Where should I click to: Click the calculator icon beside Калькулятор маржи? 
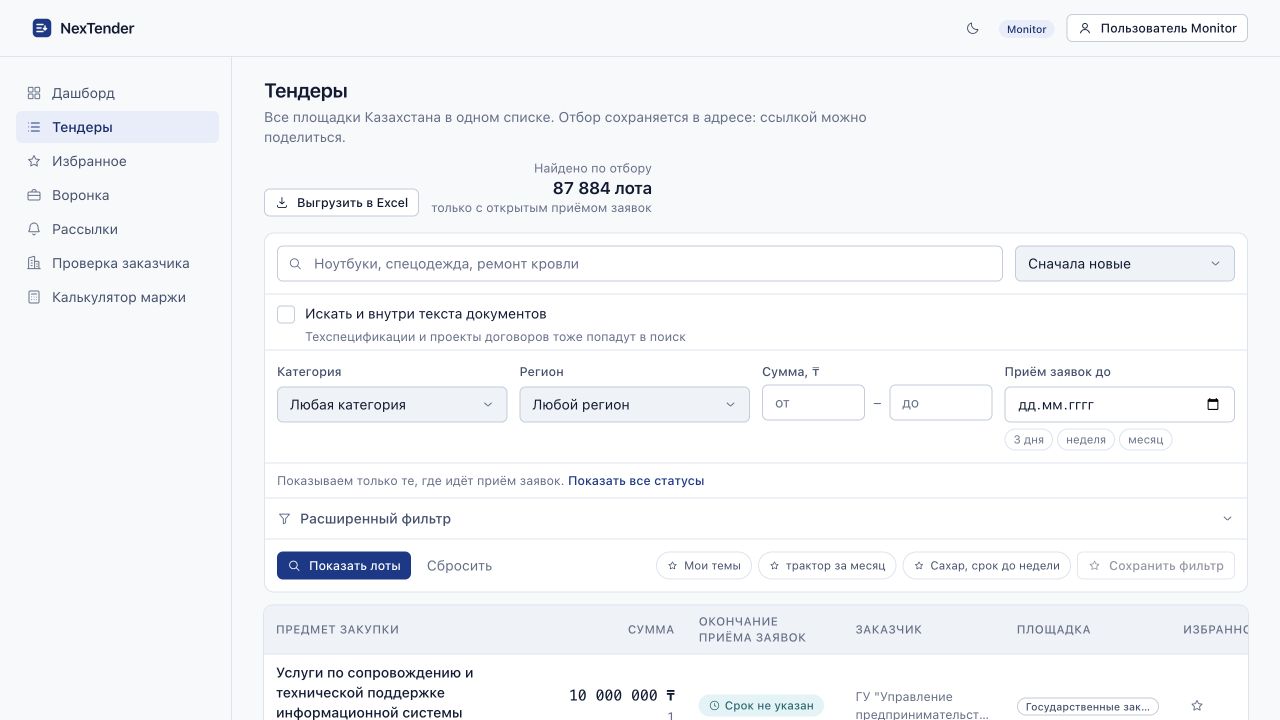coord(34,297)
